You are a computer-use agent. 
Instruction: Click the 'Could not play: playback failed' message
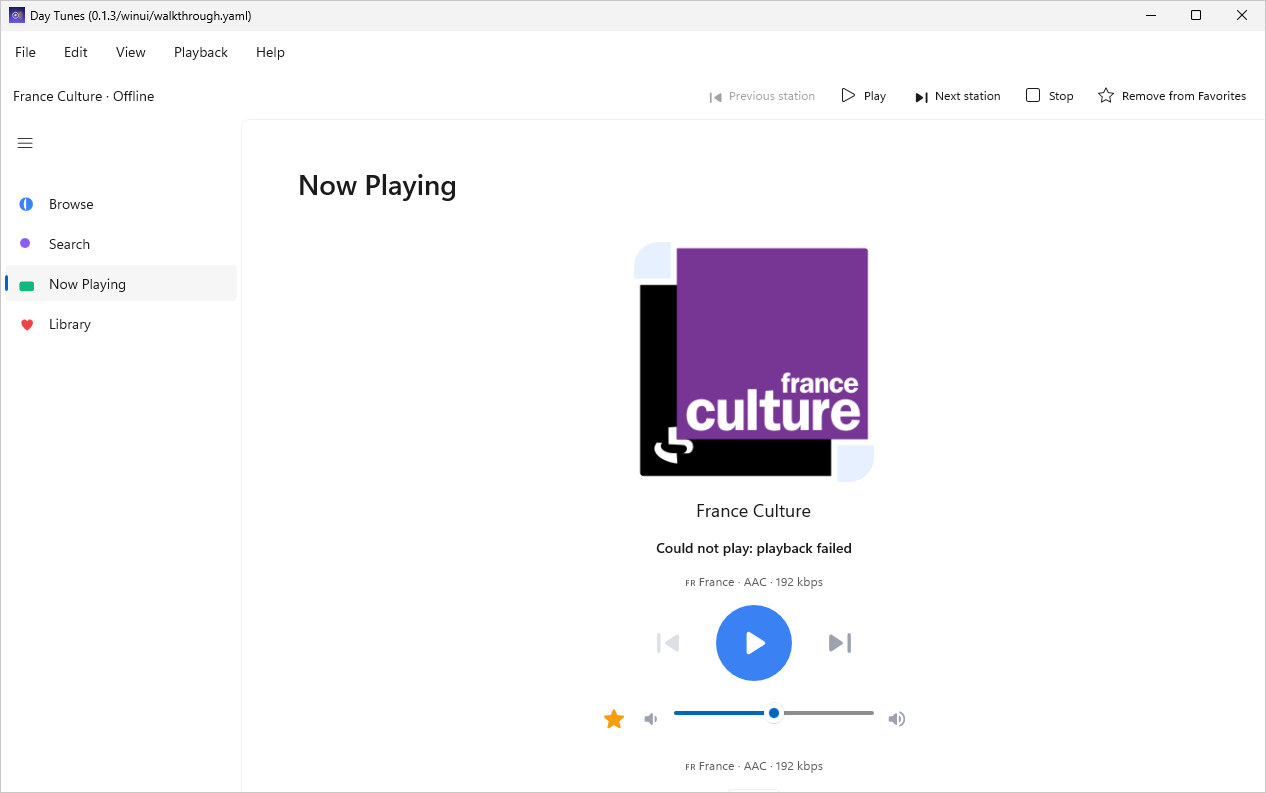point(754,548)
